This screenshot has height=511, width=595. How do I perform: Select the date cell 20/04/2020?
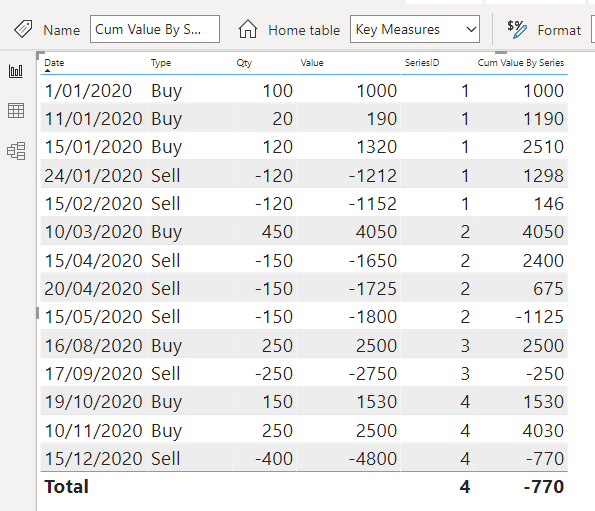(x=93, y=289)
